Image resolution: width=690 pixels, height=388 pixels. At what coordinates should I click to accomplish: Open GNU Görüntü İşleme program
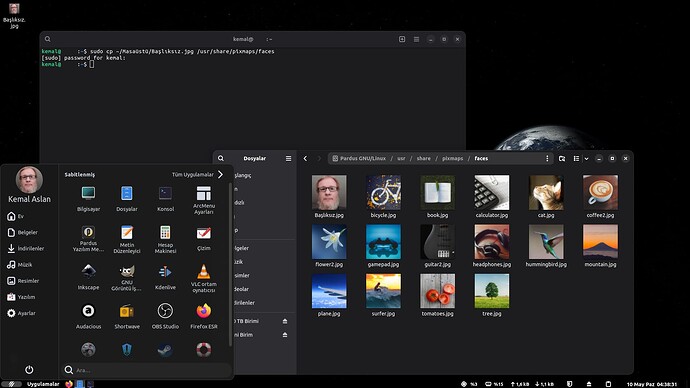127,278
